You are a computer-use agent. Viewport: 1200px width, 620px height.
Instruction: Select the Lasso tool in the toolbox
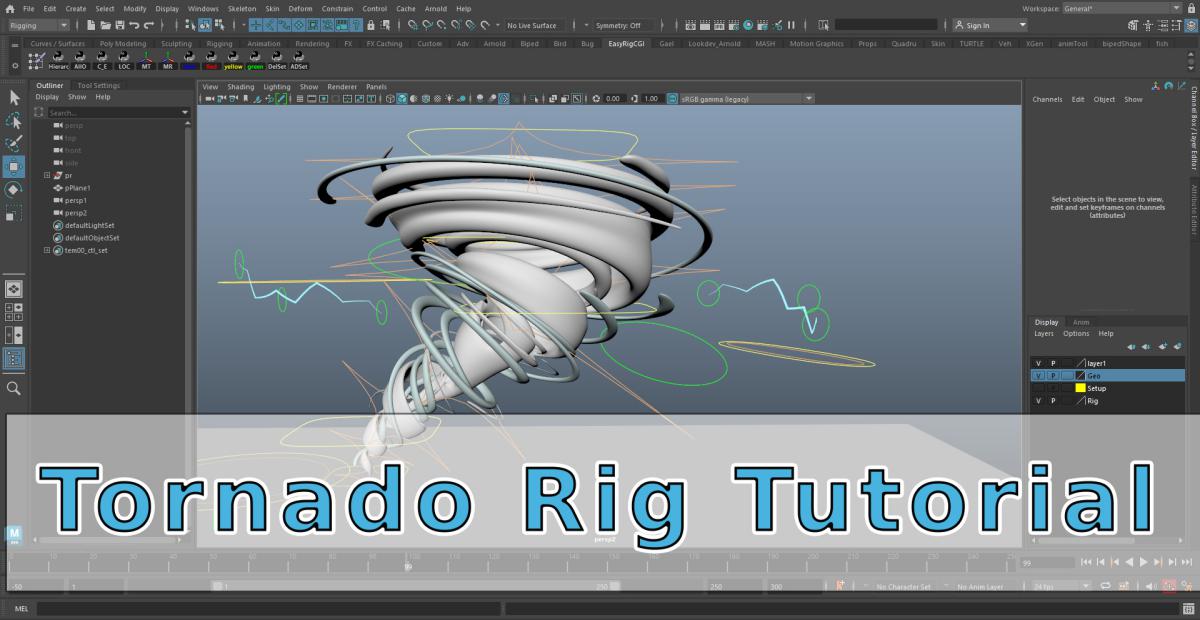[x=14, y=120]
